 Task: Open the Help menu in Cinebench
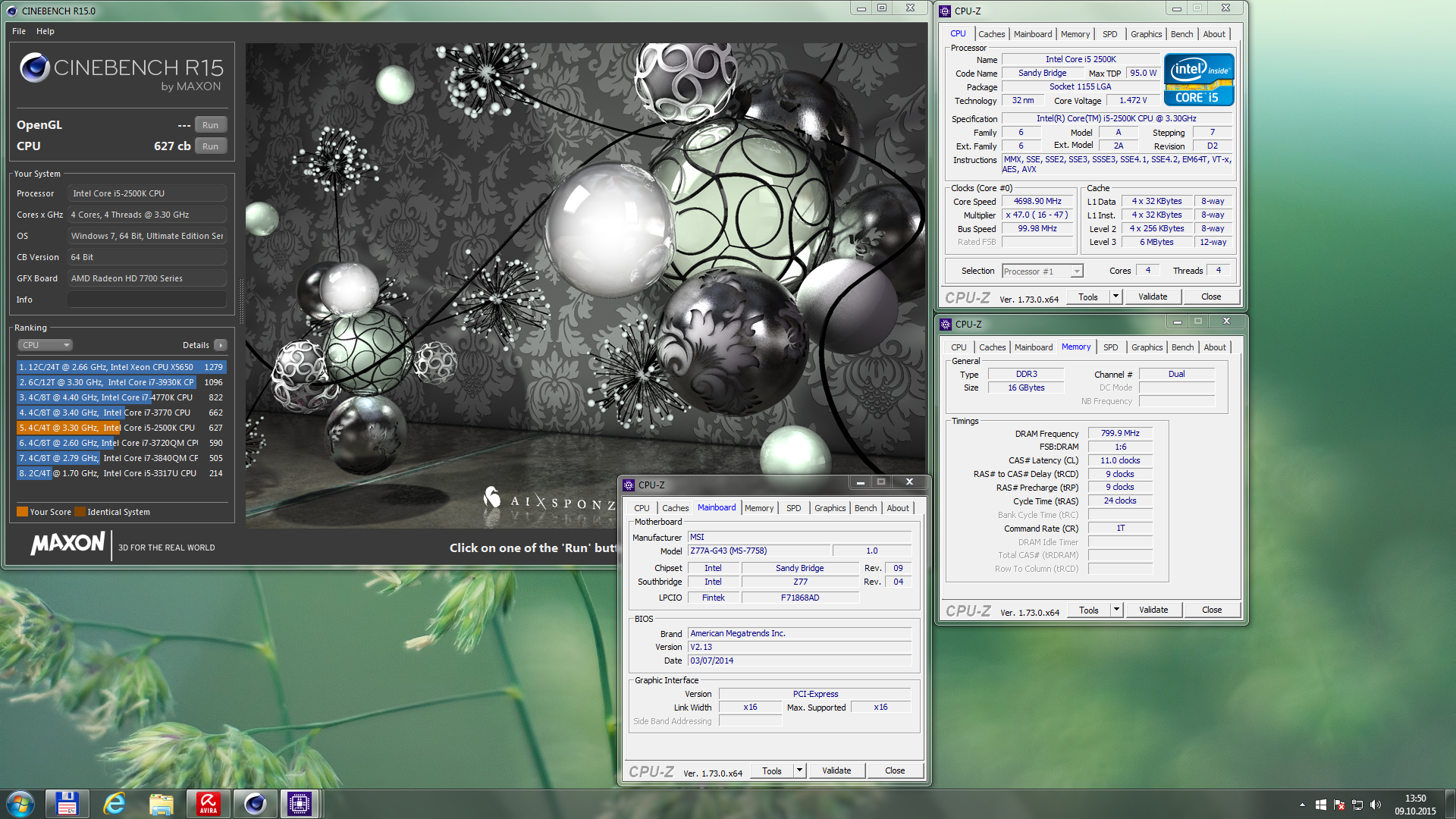(45, 31)
